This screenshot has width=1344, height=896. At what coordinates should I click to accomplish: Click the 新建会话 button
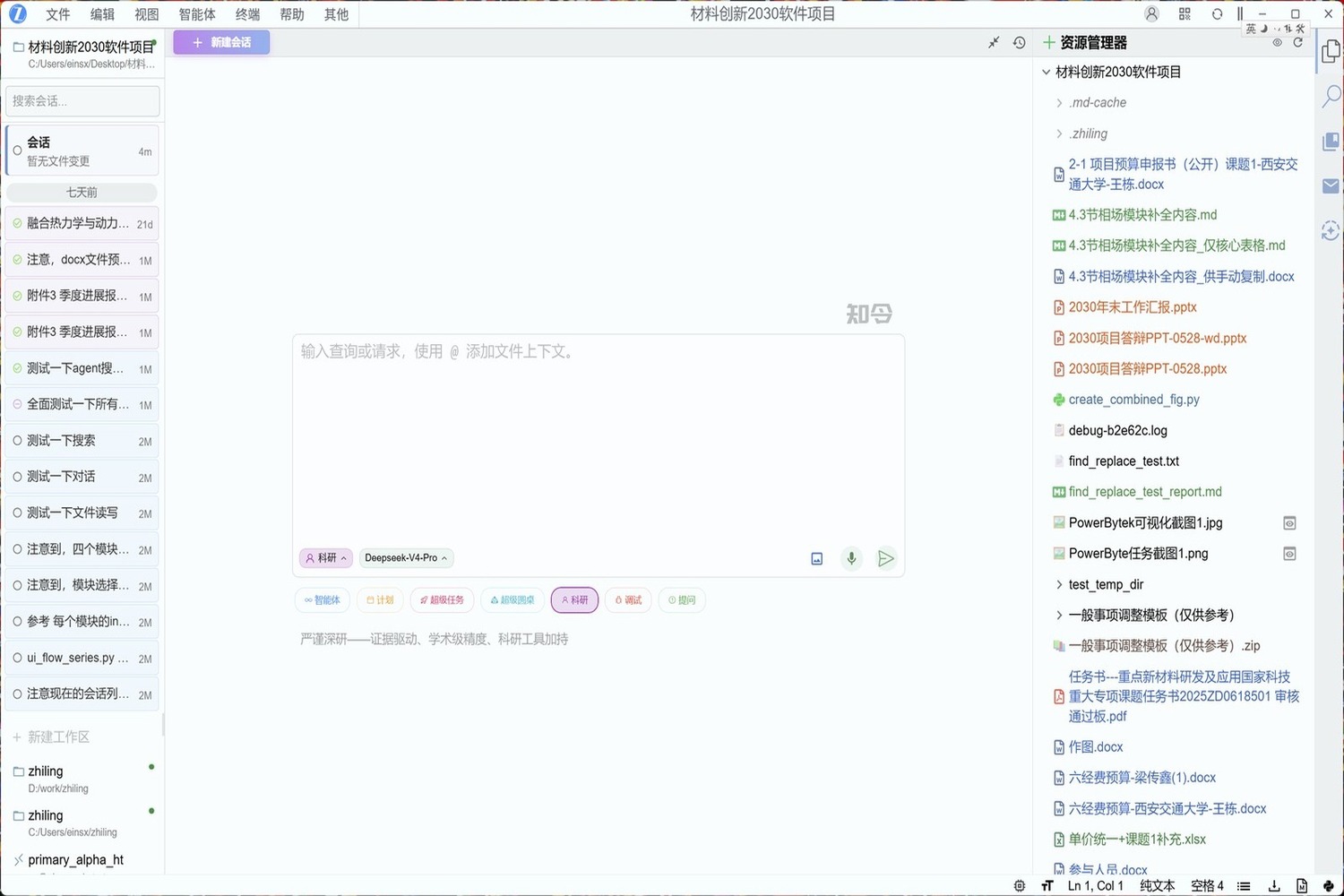[x=221, y=42]
